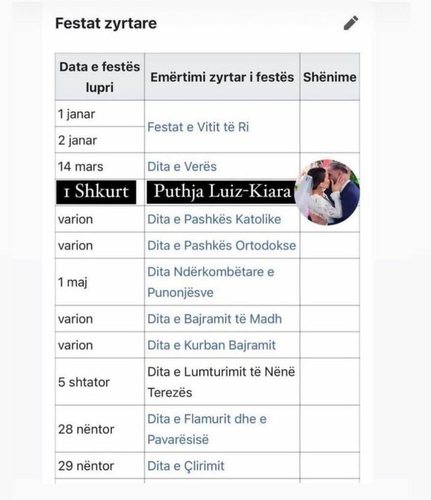Screen dimensions: 431x500
Task: Click the 1 Shkurt black label
Action: click(96, 192)
